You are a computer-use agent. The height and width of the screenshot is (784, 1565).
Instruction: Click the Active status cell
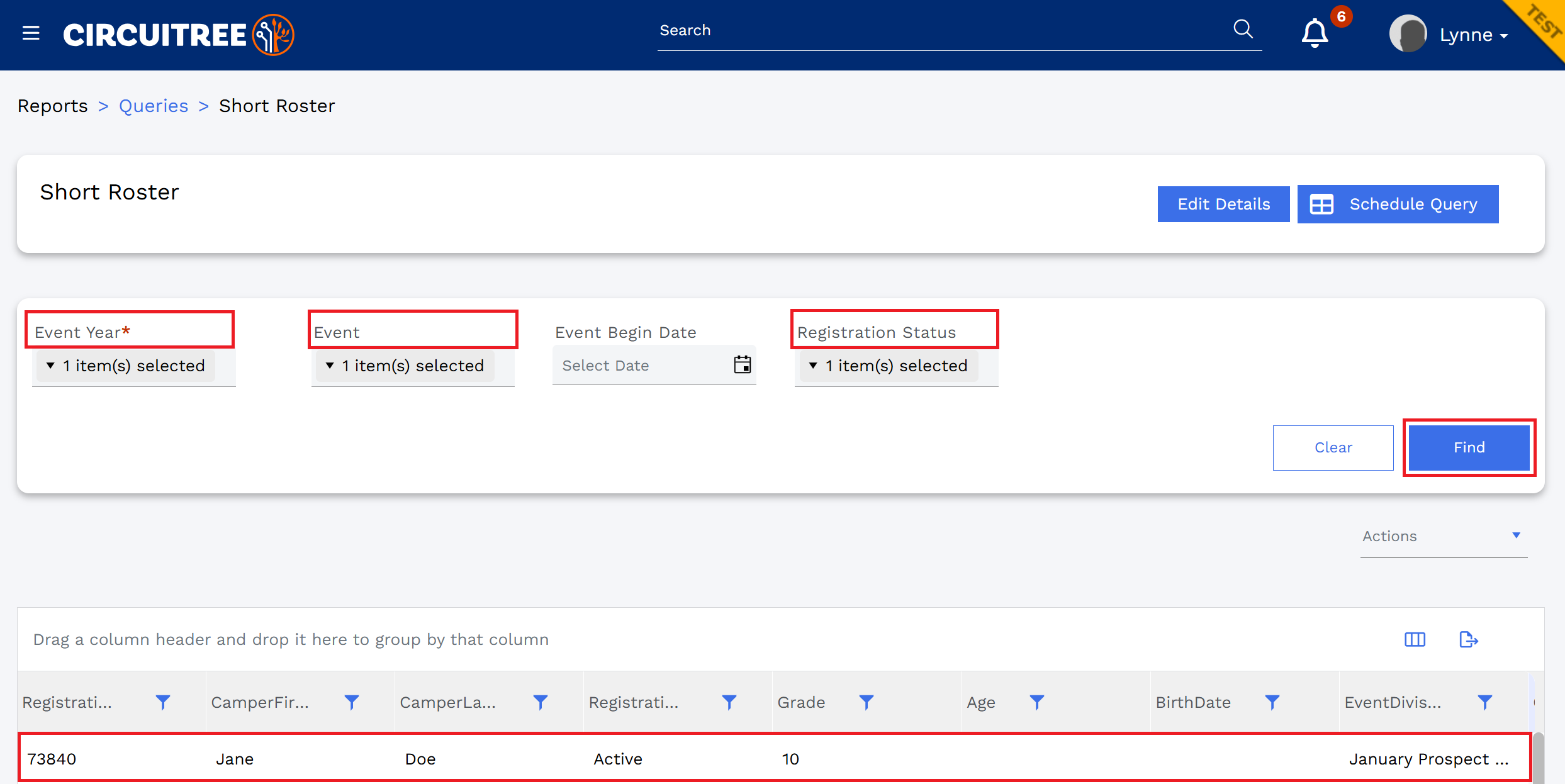(x=618, y=759)
